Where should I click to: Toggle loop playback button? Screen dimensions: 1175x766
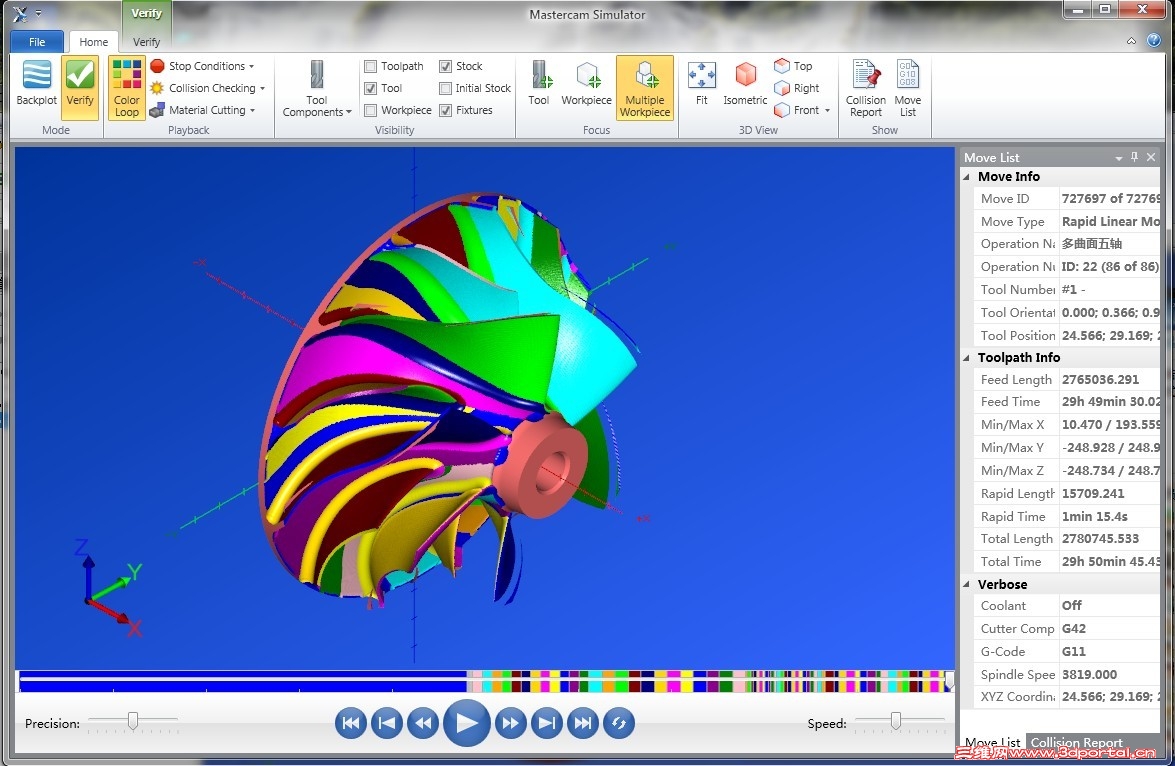click(619, 723)
